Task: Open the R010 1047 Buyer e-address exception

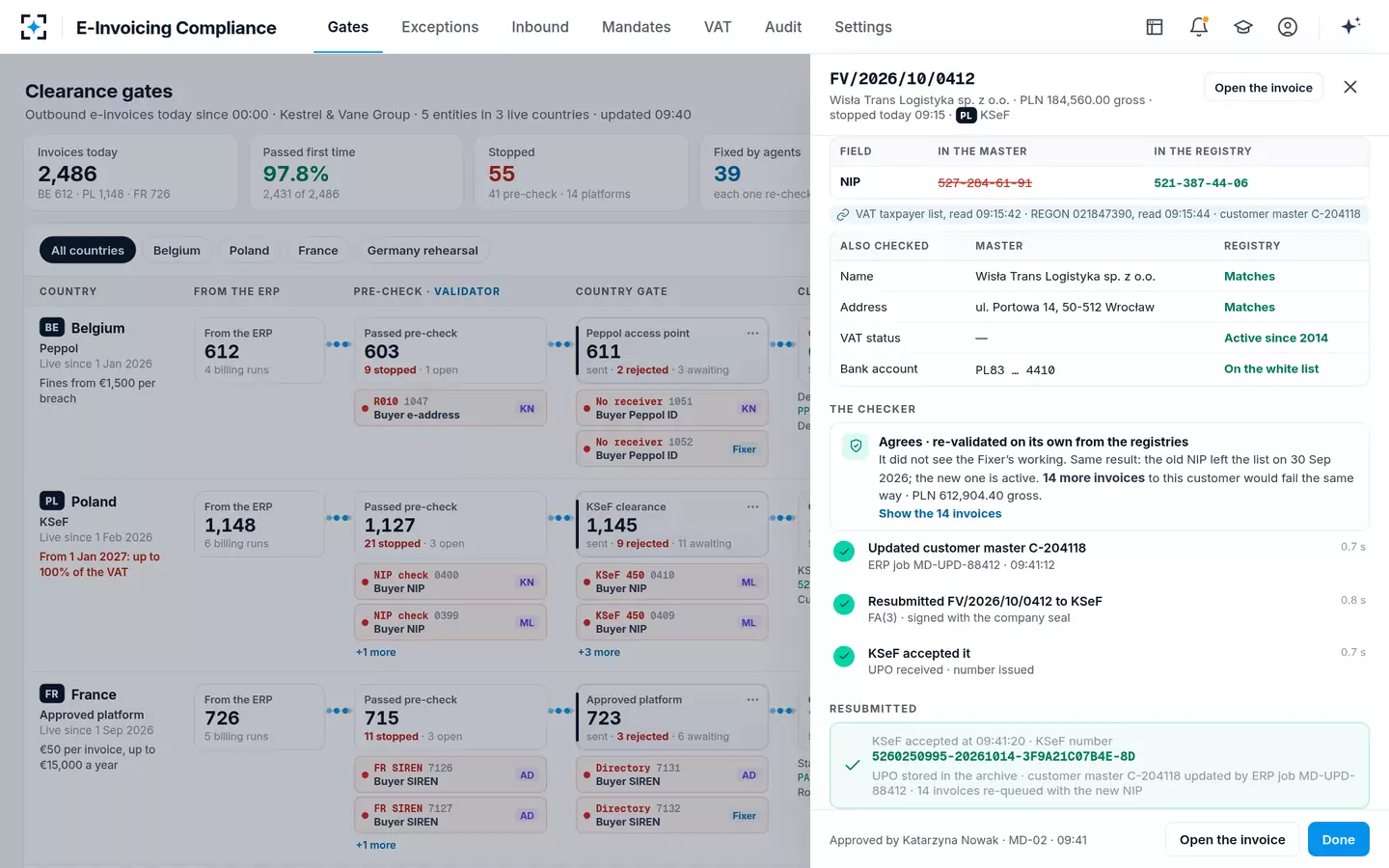Action: tap(450, 408)
